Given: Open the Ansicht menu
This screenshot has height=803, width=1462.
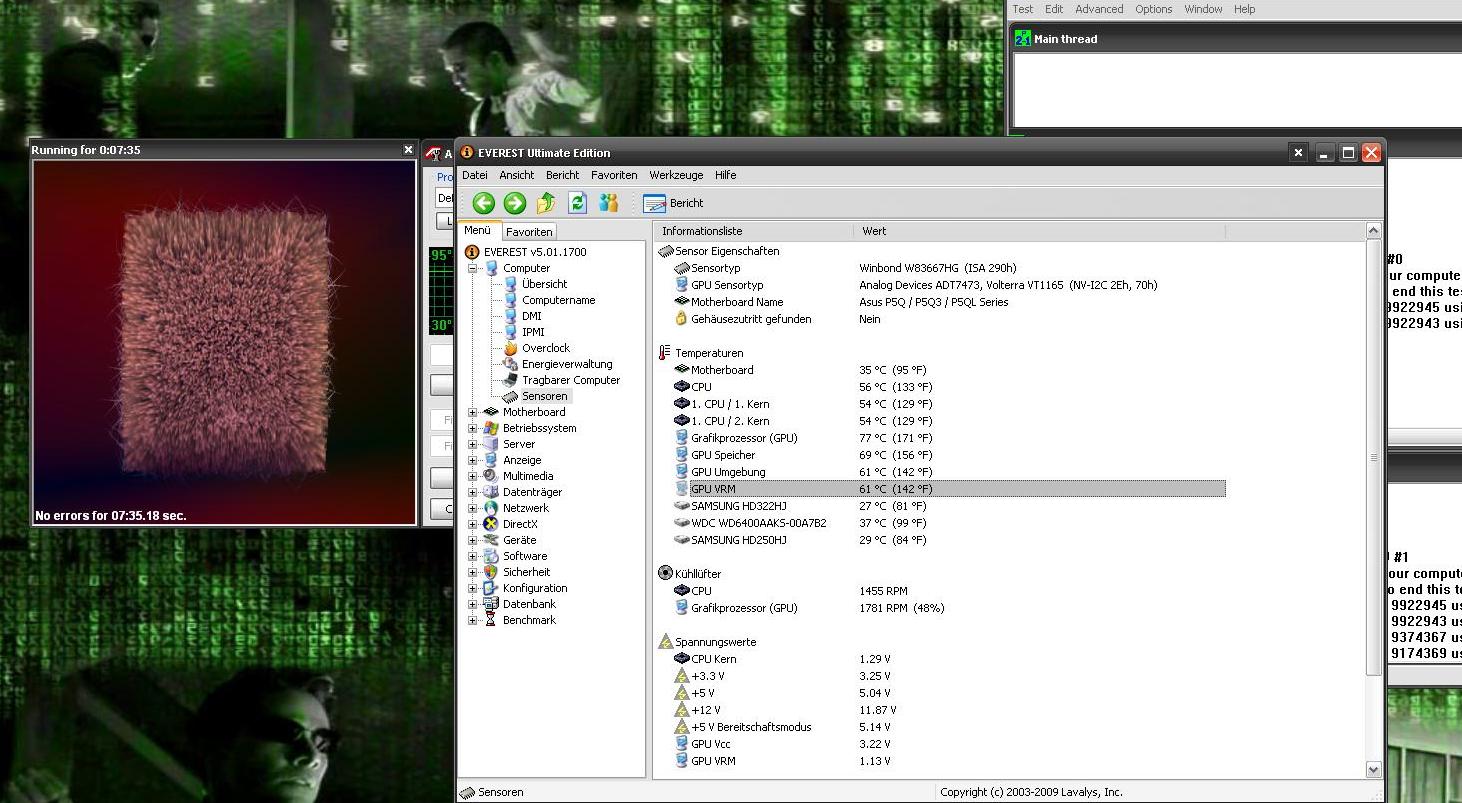Looking at the screenshot, I should (517, 175).
